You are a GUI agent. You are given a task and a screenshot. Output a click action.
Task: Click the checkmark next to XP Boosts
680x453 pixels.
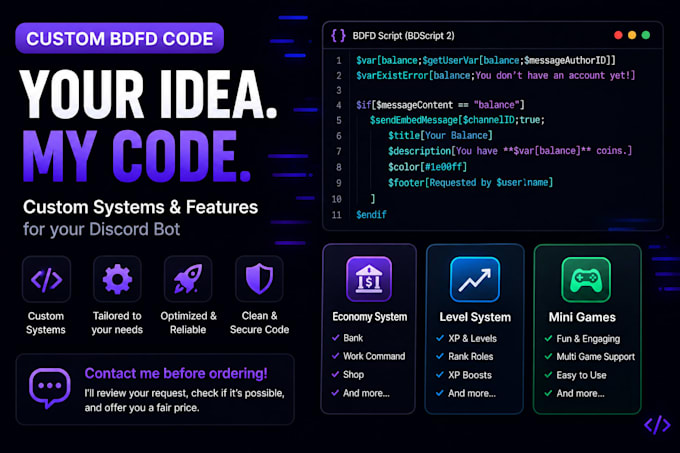pyautogui.click(x=440, y=375)
